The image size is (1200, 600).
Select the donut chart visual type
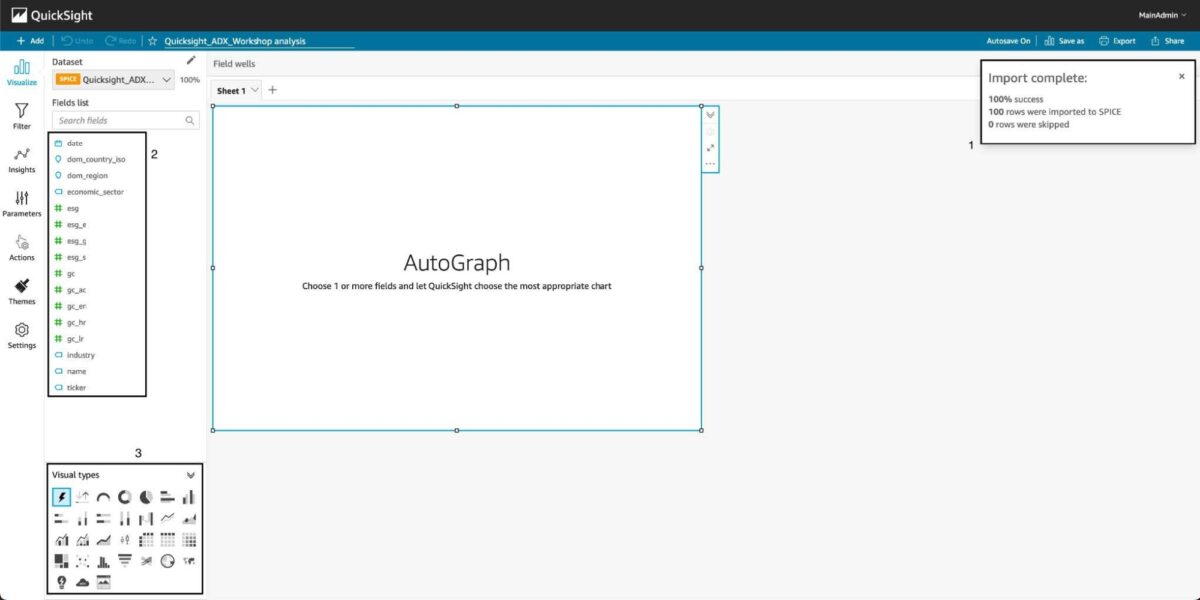click(125, 497)
